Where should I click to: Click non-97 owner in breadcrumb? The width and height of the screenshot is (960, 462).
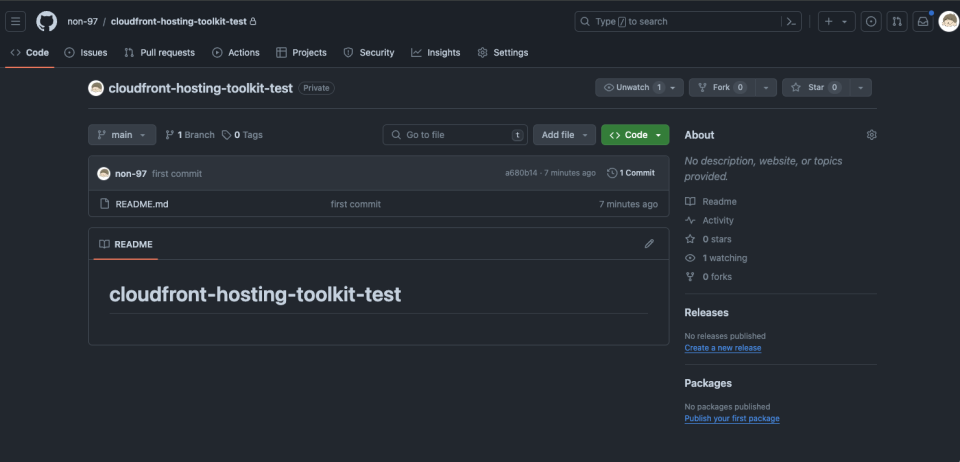pos(83,21)
